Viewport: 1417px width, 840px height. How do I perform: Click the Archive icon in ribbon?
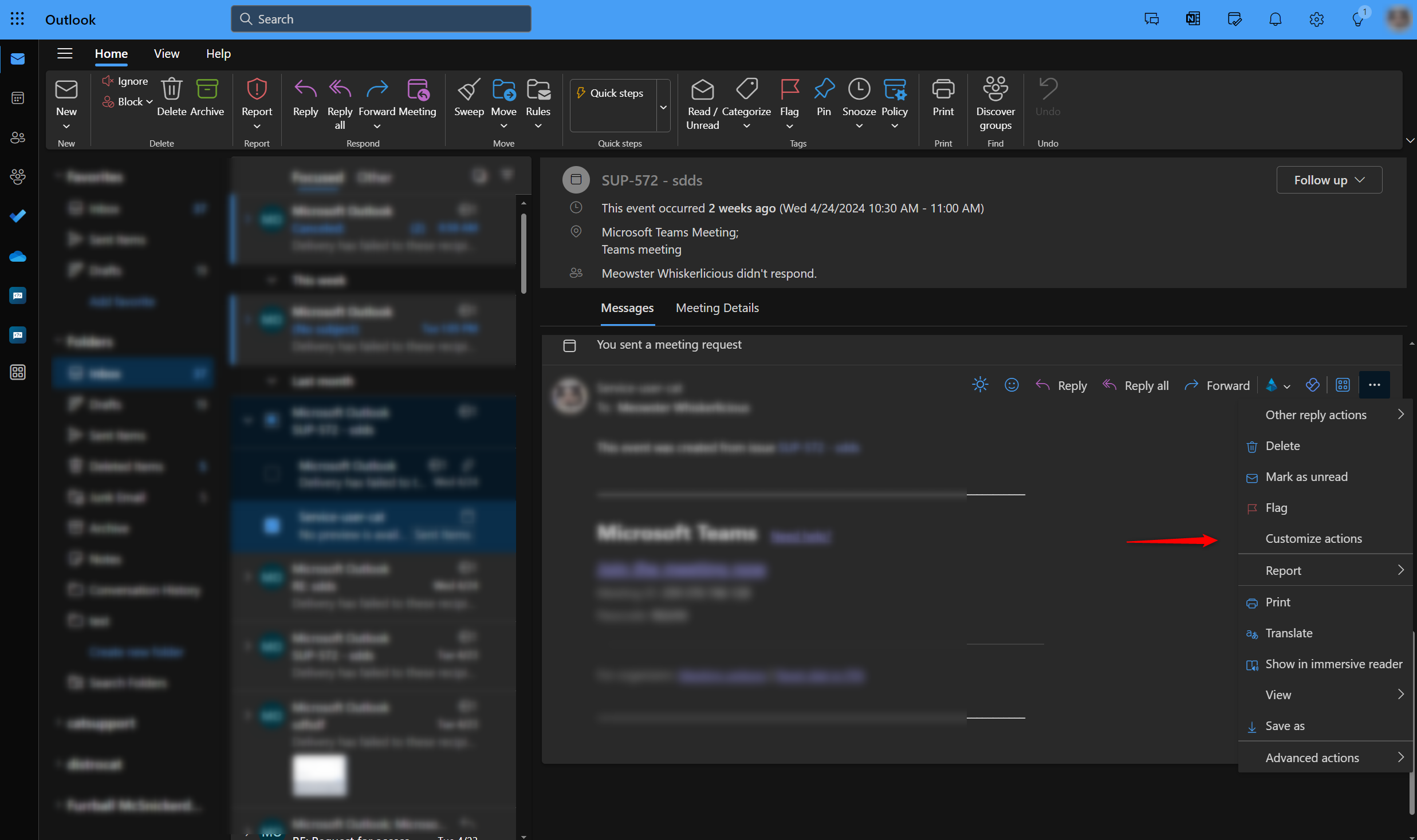click(207, 90)
